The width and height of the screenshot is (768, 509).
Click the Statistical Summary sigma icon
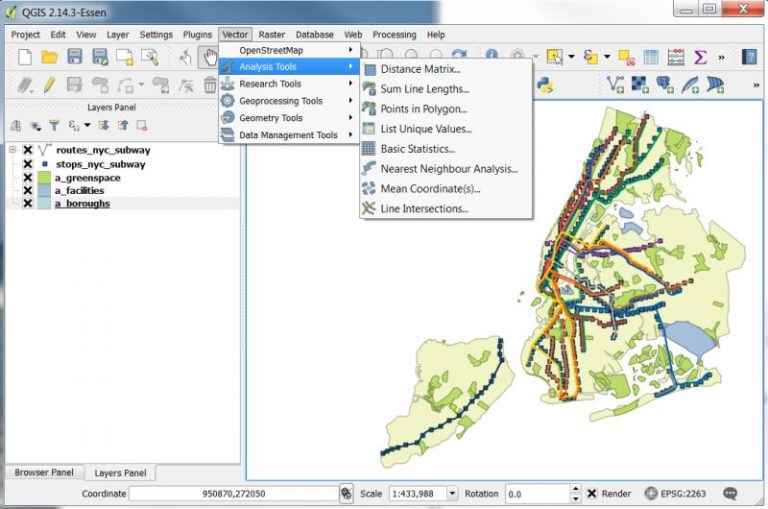point(700,57)
